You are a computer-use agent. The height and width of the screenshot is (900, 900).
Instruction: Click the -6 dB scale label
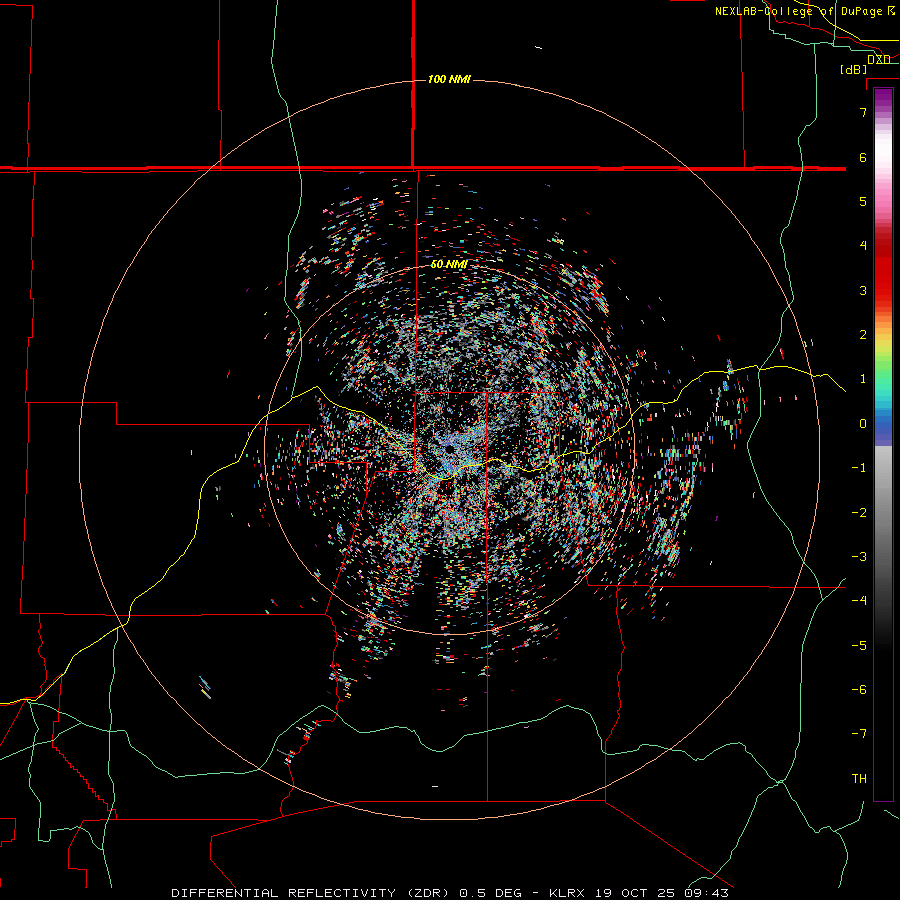[859, 690]
